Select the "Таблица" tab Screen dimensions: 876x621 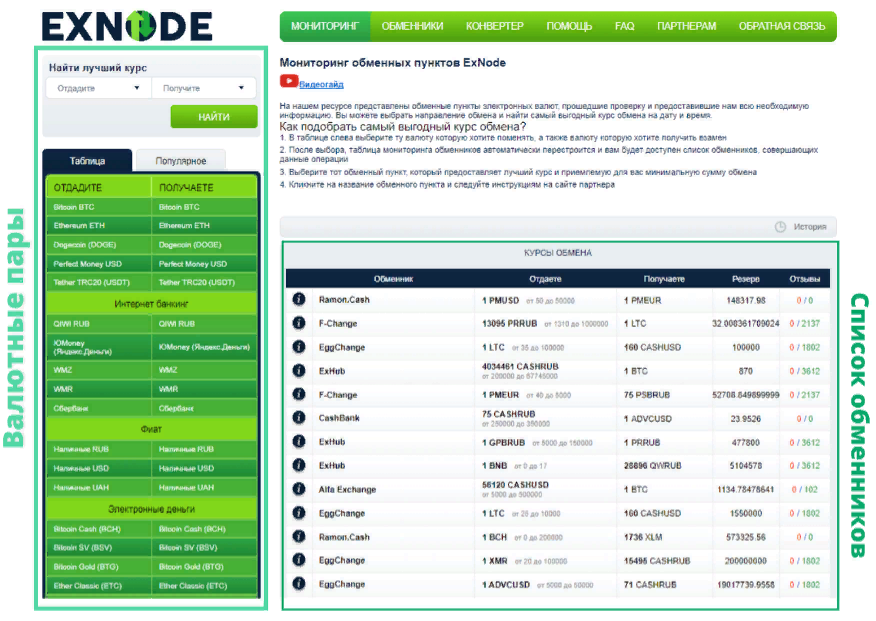pyautogui.click(x=87, y=161)
